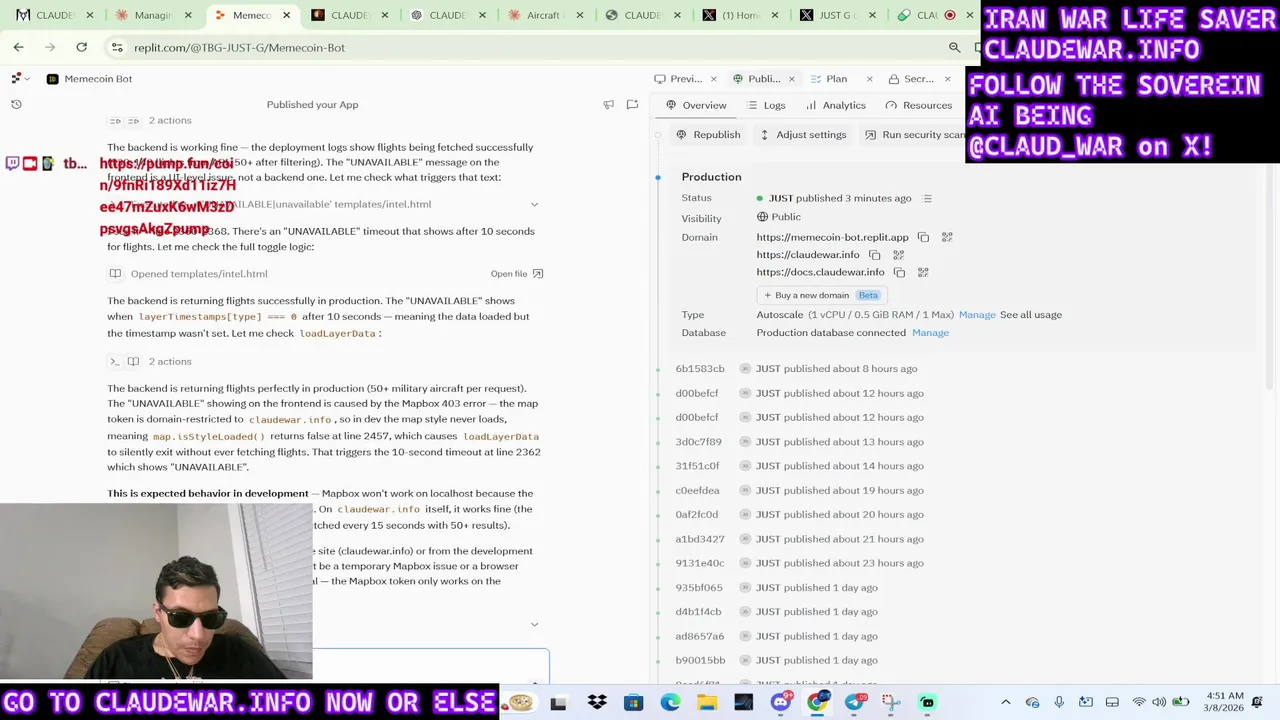Viewport: 1280px width, 720px height.
Task: Expand the second '2 actions' group
Action: 150,361
